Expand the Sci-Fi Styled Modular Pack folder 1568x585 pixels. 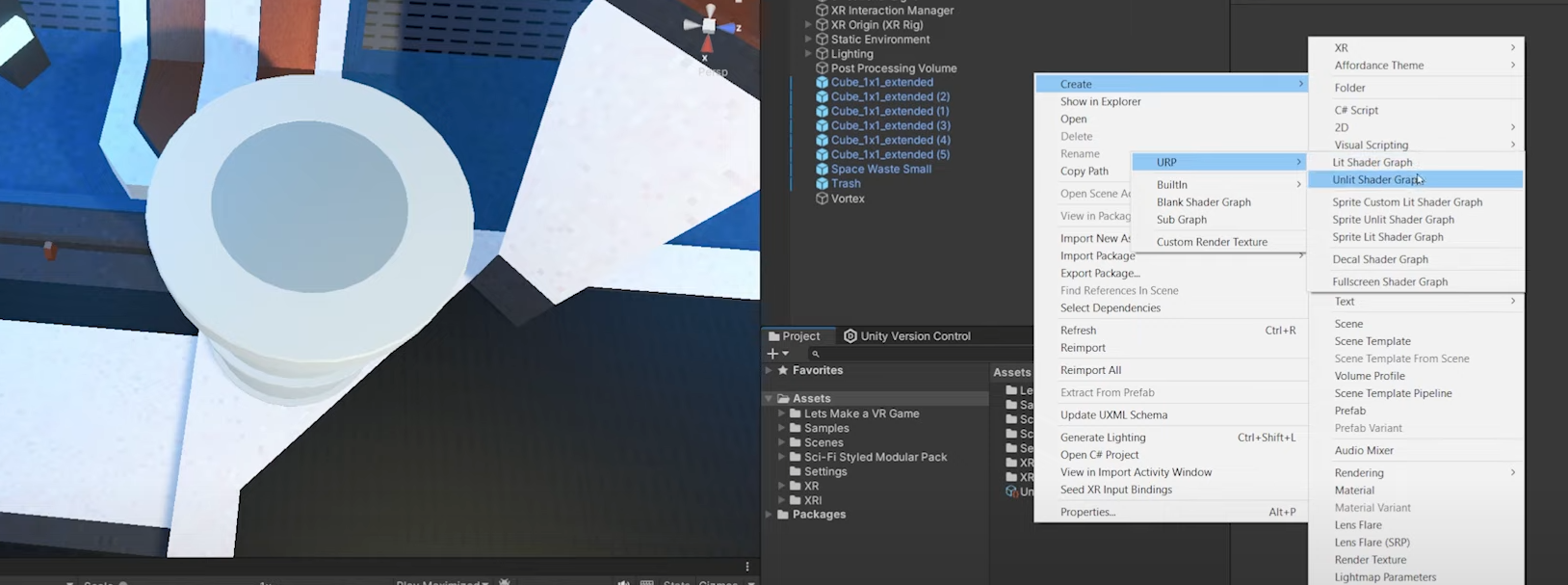tap(781, 457)
